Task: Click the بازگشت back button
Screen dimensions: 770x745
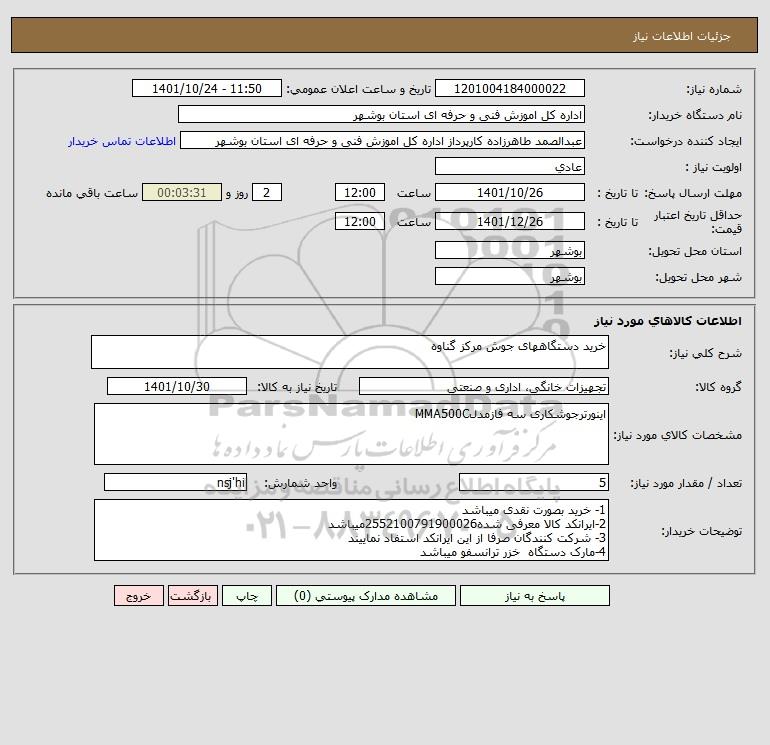Action: pyautogui.click(x=192, y=596)
